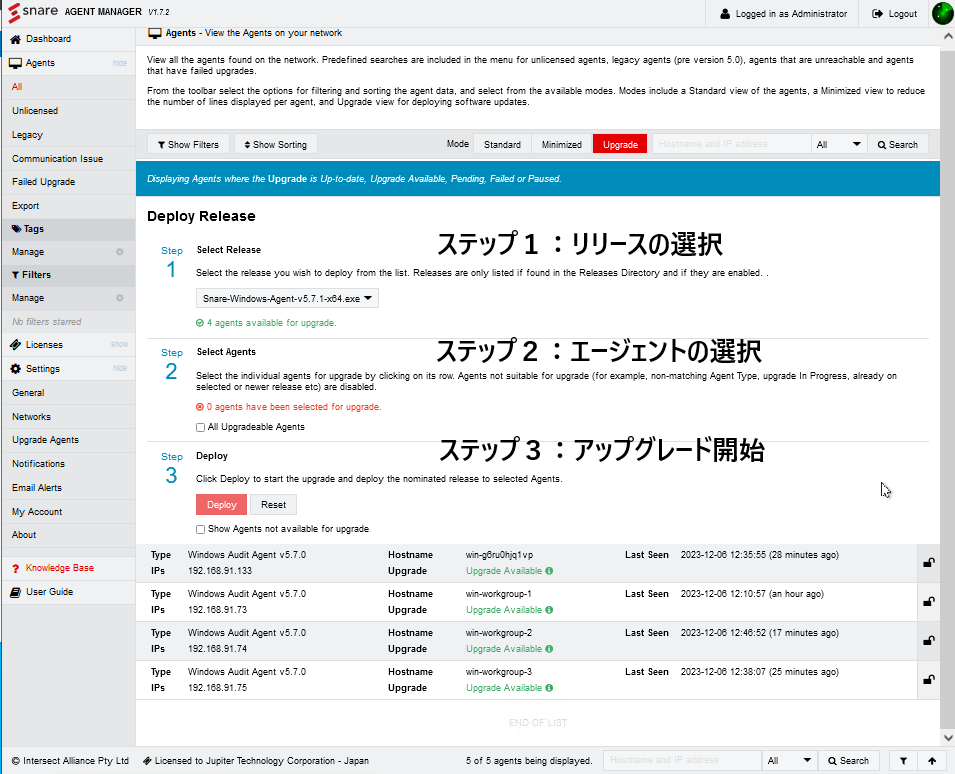Click the info icon beside 192.168.91.133 Upgrade Available
The image size is (955, 774).
pyautogui.click(x=549, y=571)
